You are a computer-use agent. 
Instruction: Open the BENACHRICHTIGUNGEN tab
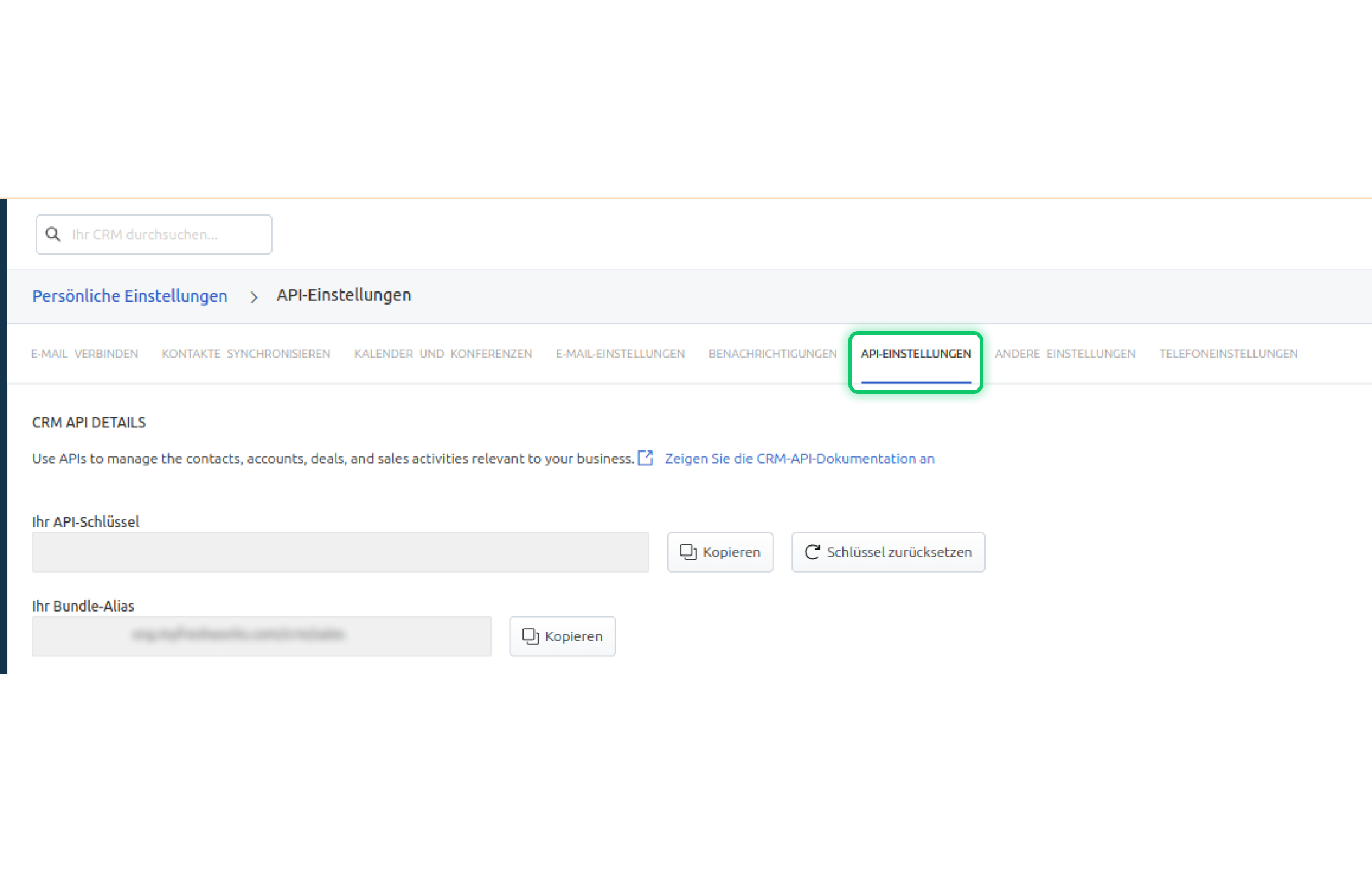click(x=772, y=354)
